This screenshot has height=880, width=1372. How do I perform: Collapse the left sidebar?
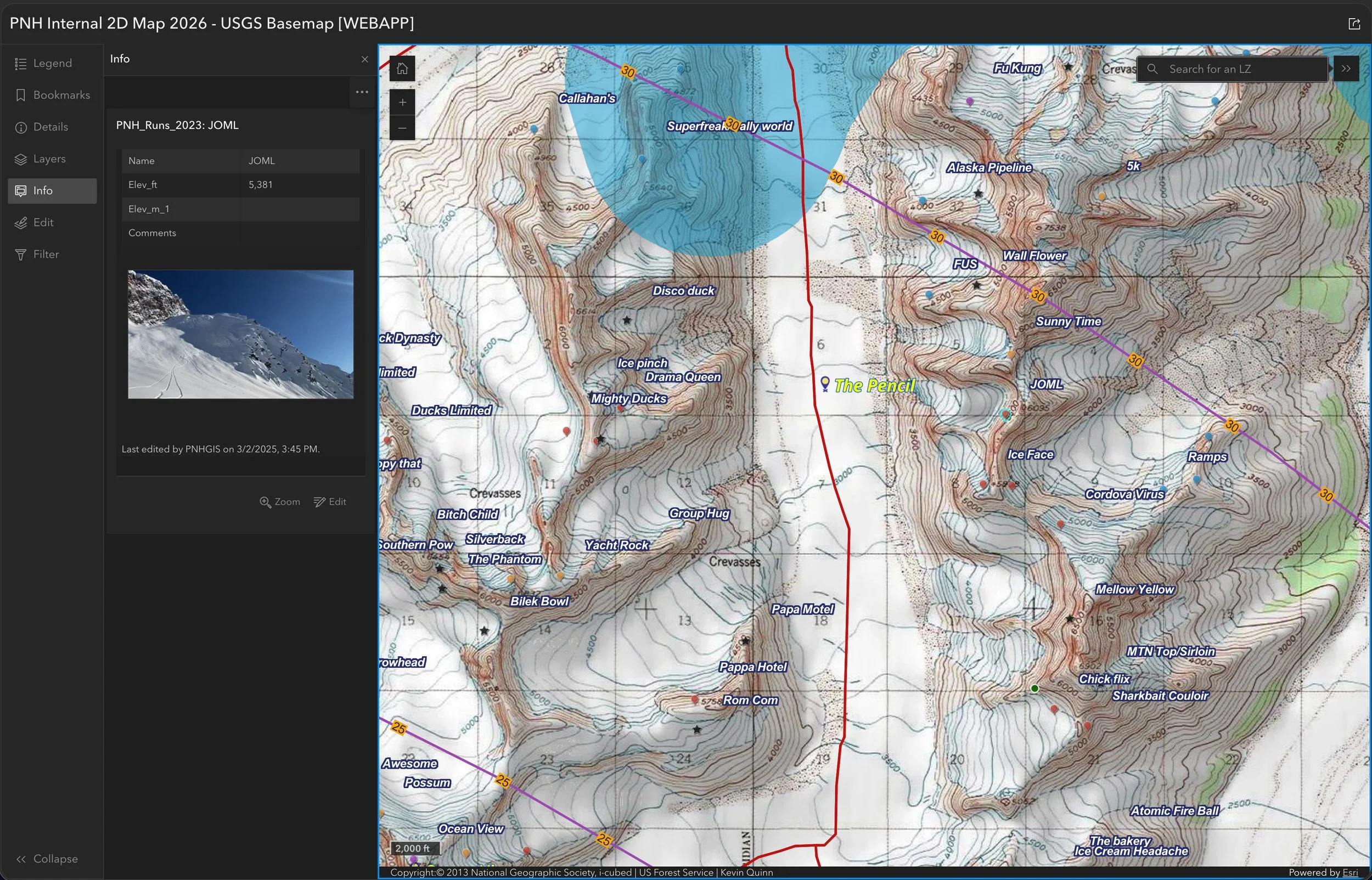point(47,858)
